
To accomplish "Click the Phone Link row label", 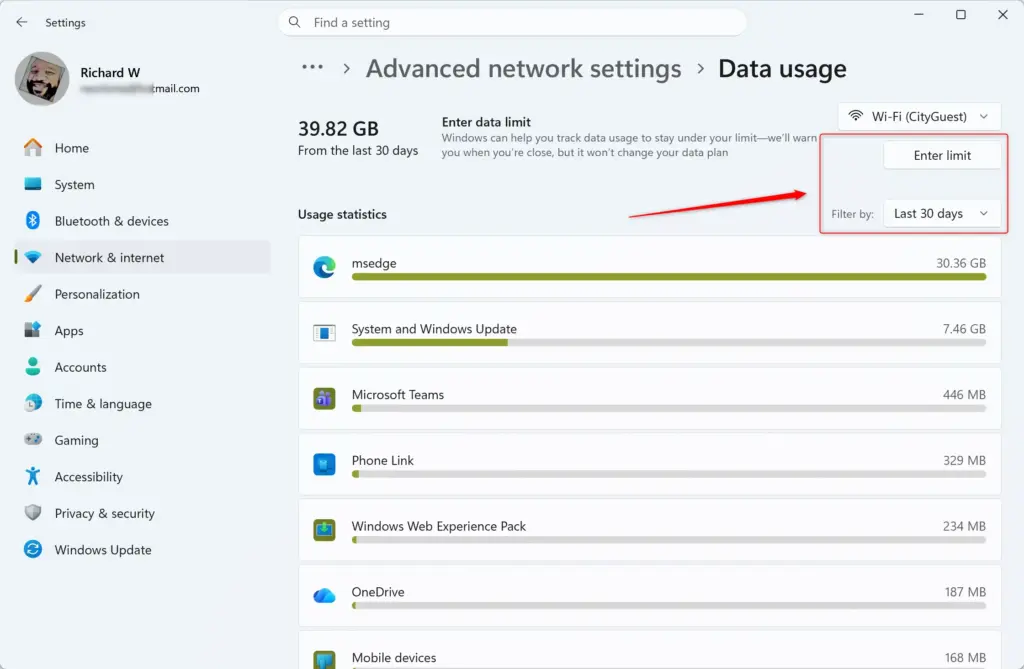I will coord(383,461).
